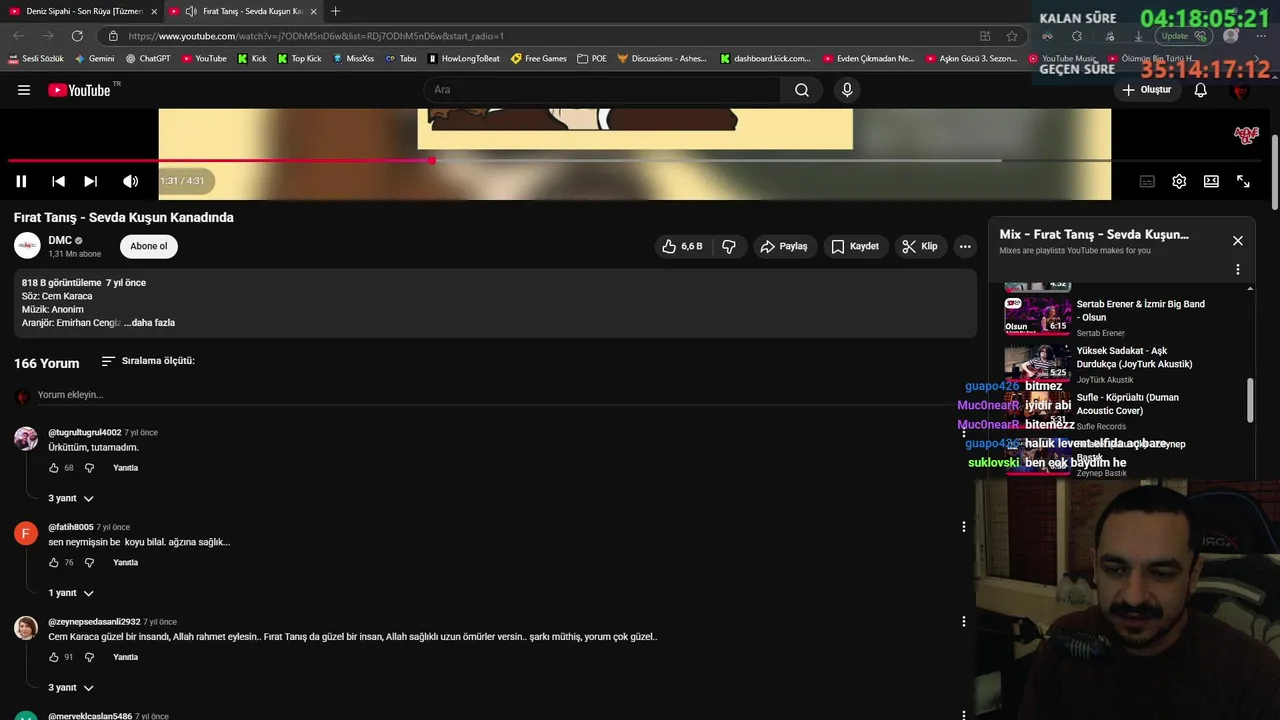Screen dimensions: 1280x720
Task: Mute the video volume
Action: [x=130, y=181]
